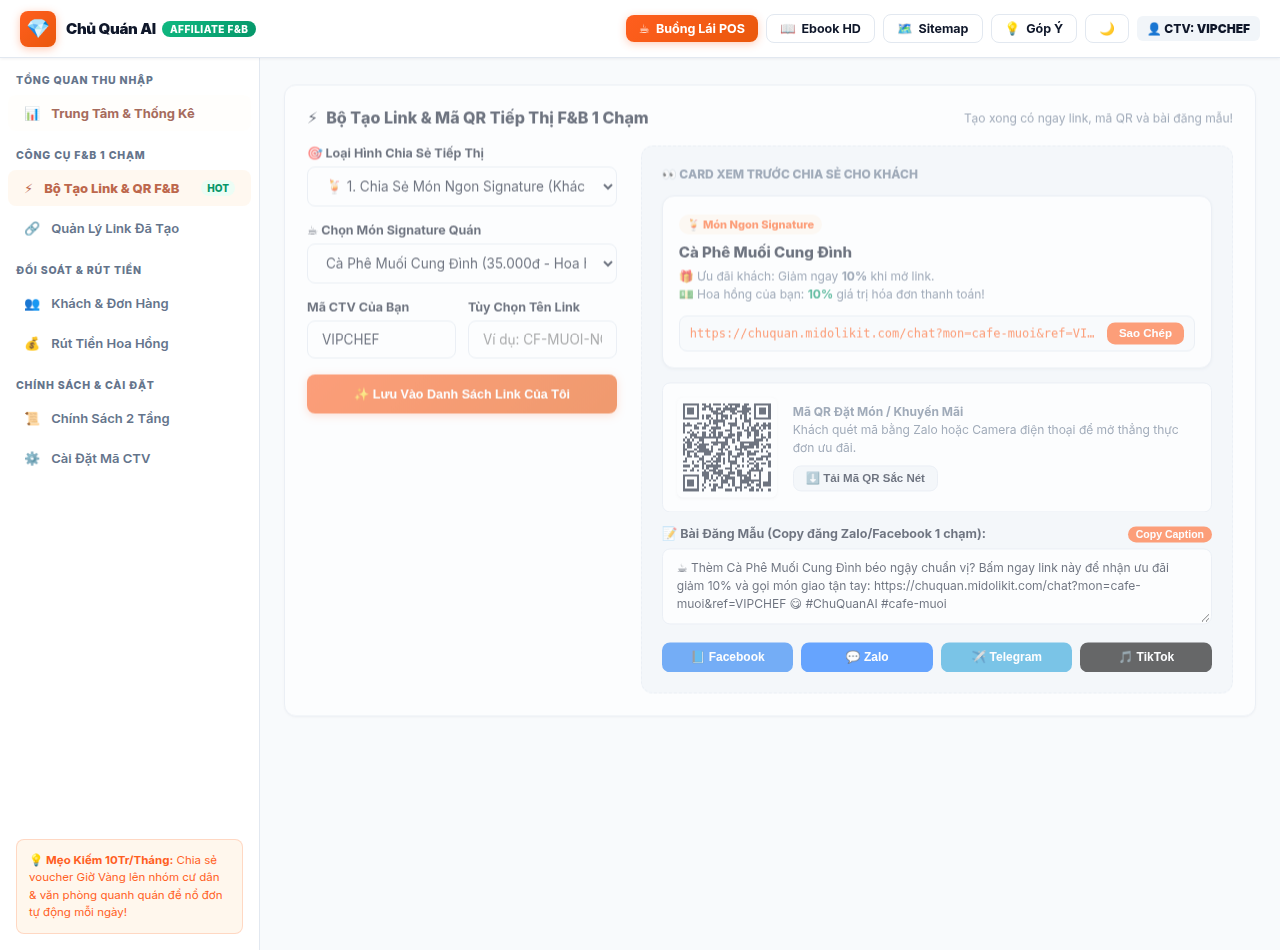The image size is (1280, 950).
Task: Click the AFFILIATE F&B badge
Action: click(209, 29)
